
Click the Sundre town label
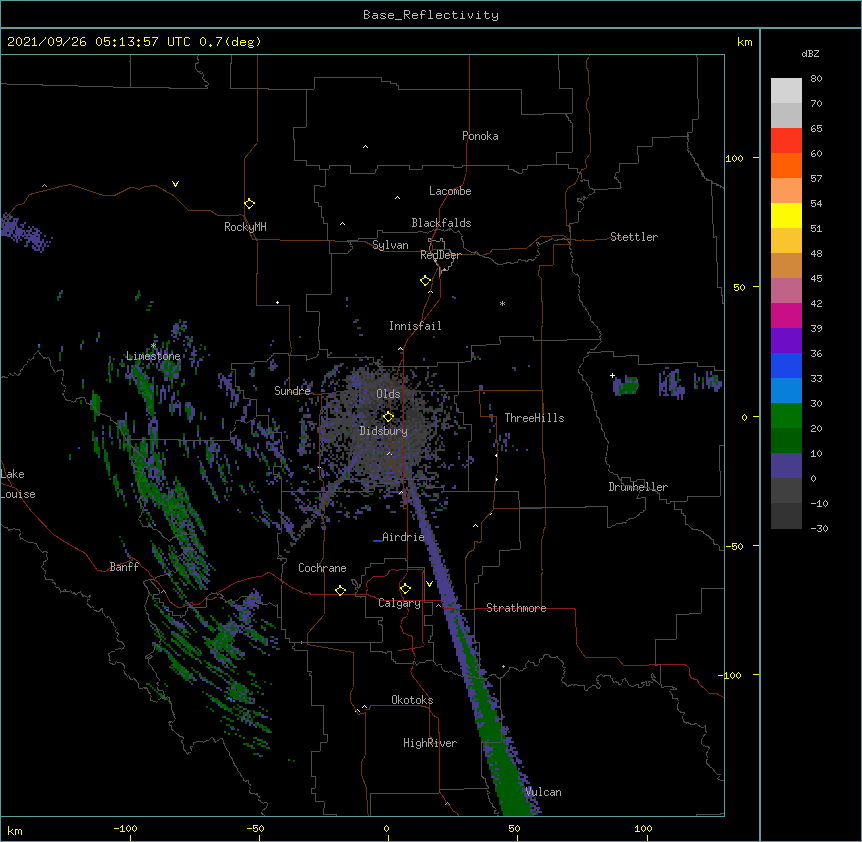click(x=292, y=391)
